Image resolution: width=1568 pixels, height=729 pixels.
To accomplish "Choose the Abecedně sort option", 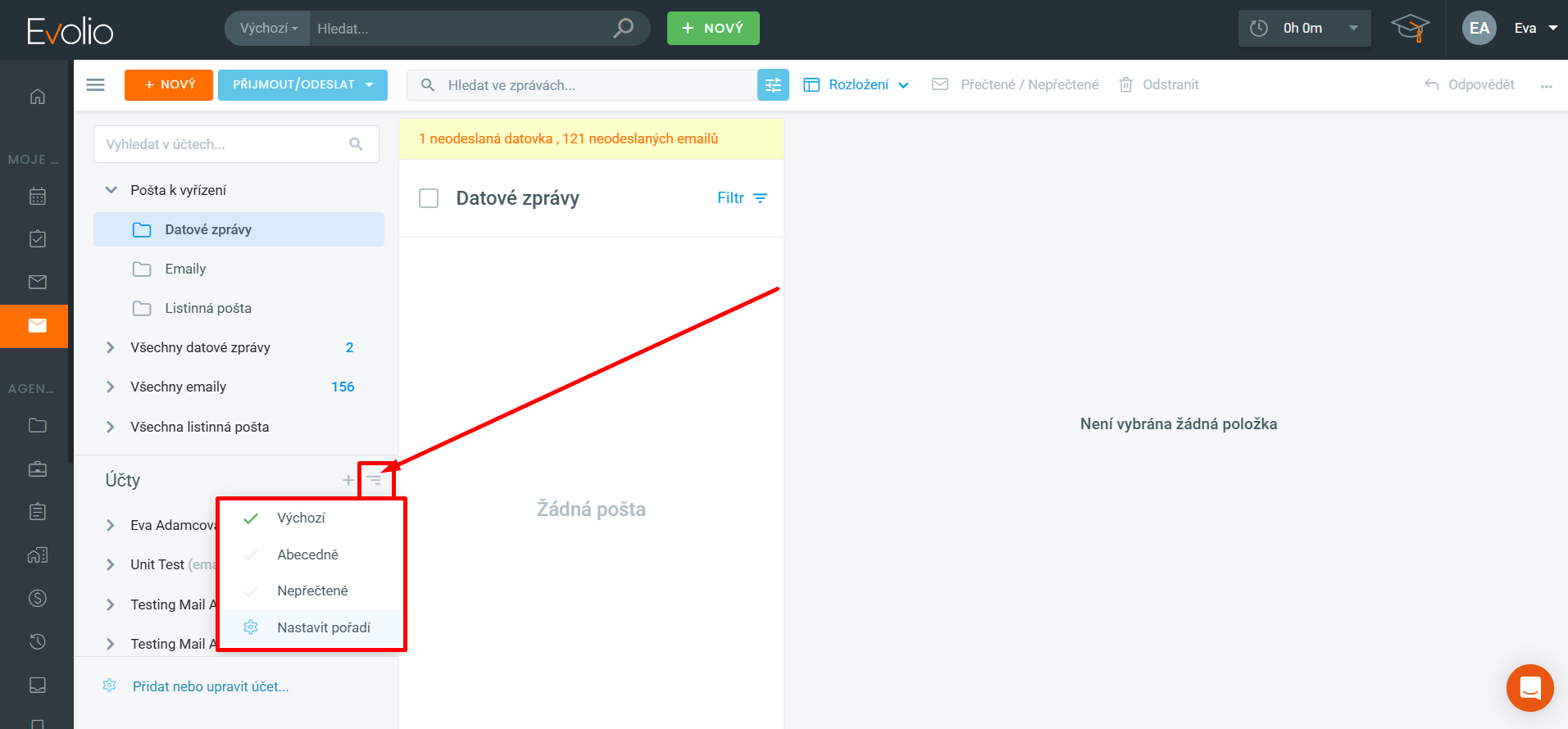I will pyautogui.click(x=307, y=555).
